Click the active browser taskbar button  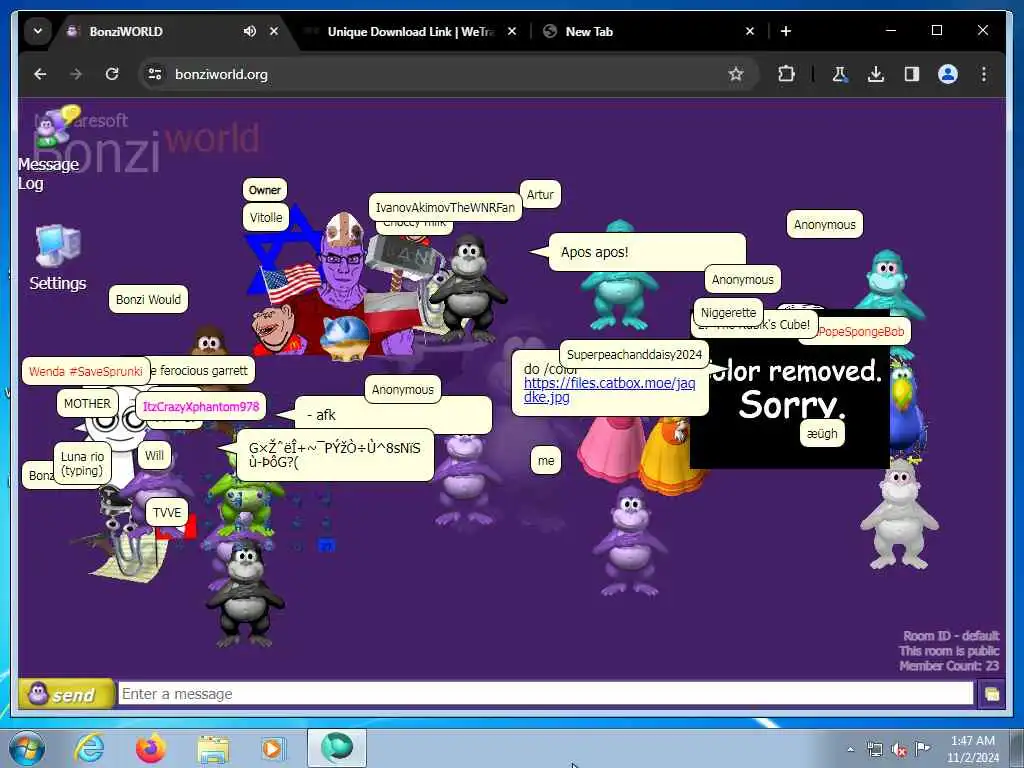coord(337,748)
